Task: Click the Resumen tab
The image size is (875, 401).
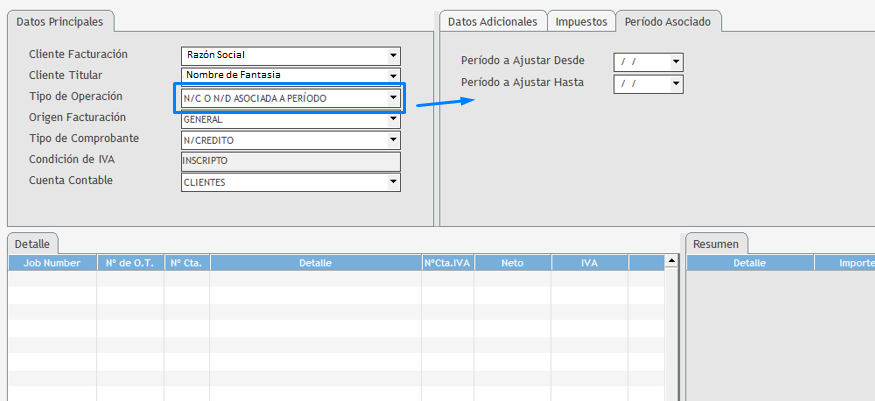Action: coord(716,243)
